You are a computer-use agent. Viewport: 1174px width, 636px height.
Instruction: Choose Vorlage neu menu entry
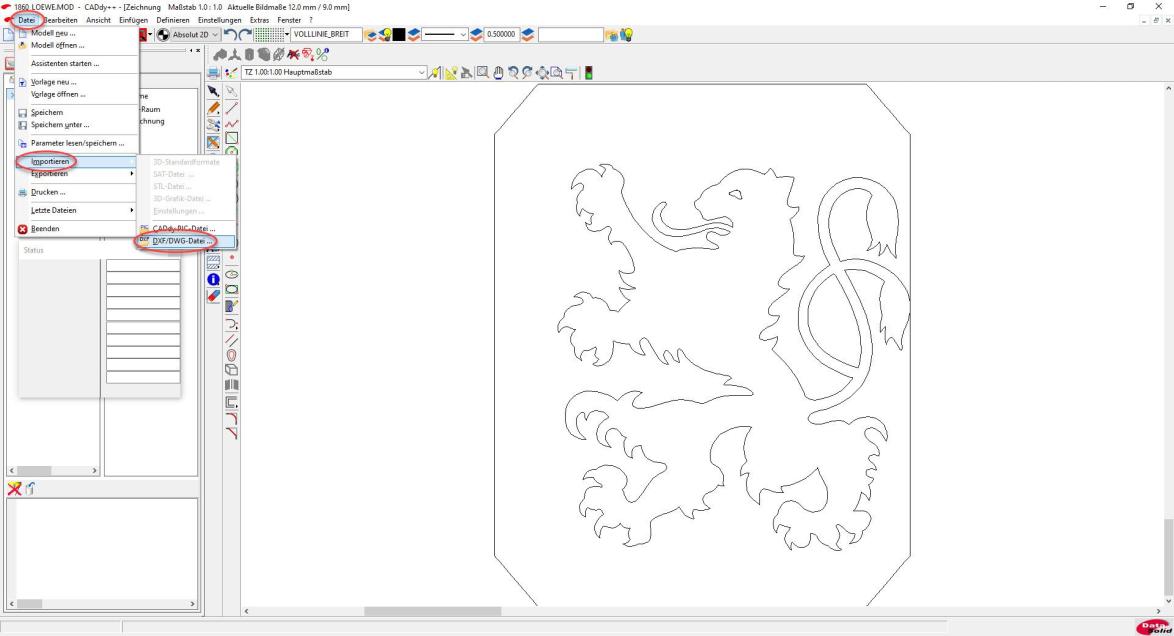[x=77, y=82]
